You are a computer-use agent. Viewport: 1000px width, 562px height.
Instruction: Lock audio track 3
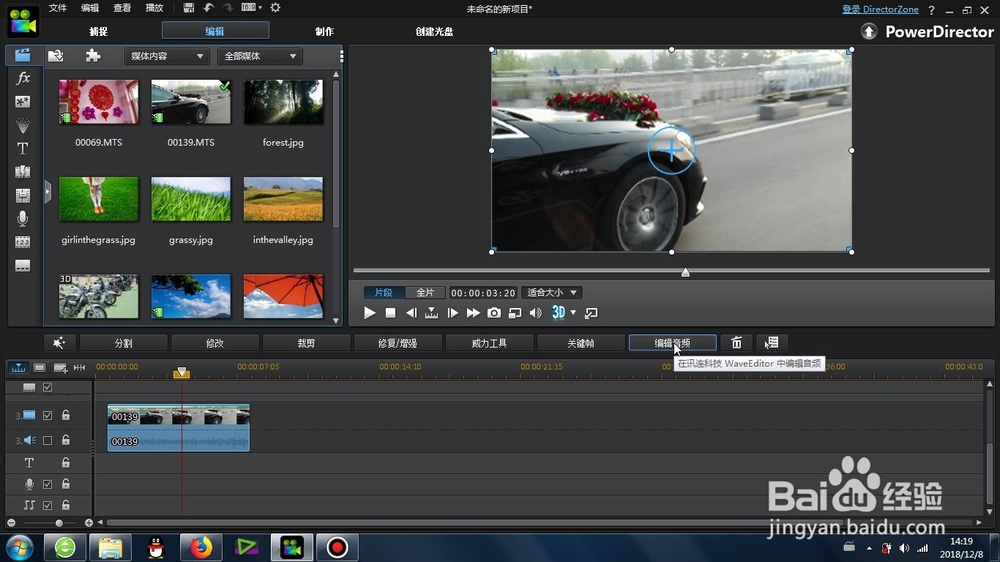pos(66,440)
